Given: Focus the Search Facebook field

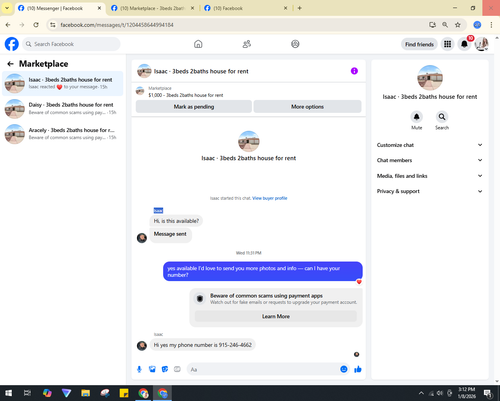Looking at the screenshot, I should coord(71,44).
